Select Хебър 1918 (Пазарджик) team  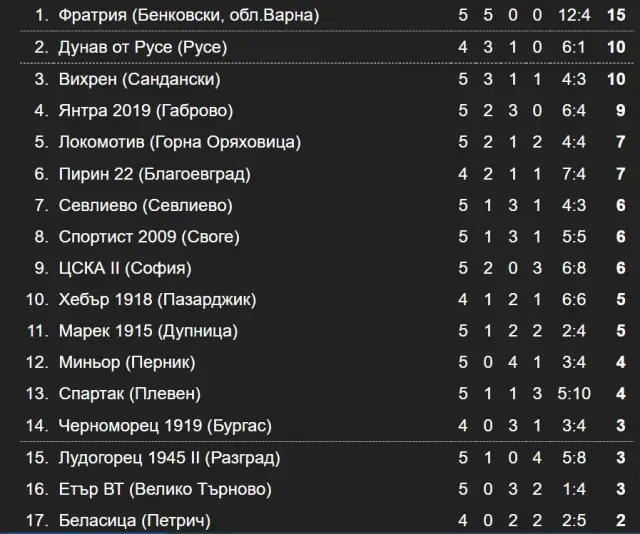[158, 300]
